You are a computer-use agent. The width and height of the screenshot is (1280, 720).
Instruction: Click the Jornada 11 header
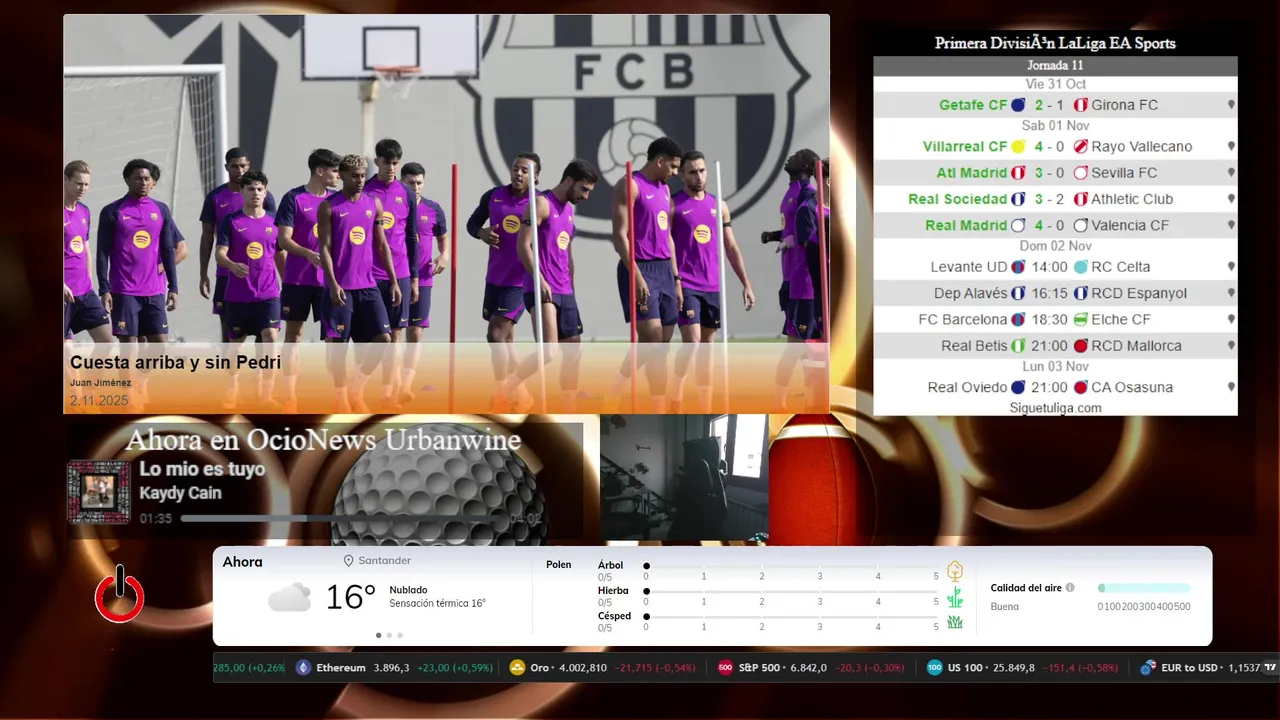pyautogui.click(x=1055, y=66)
